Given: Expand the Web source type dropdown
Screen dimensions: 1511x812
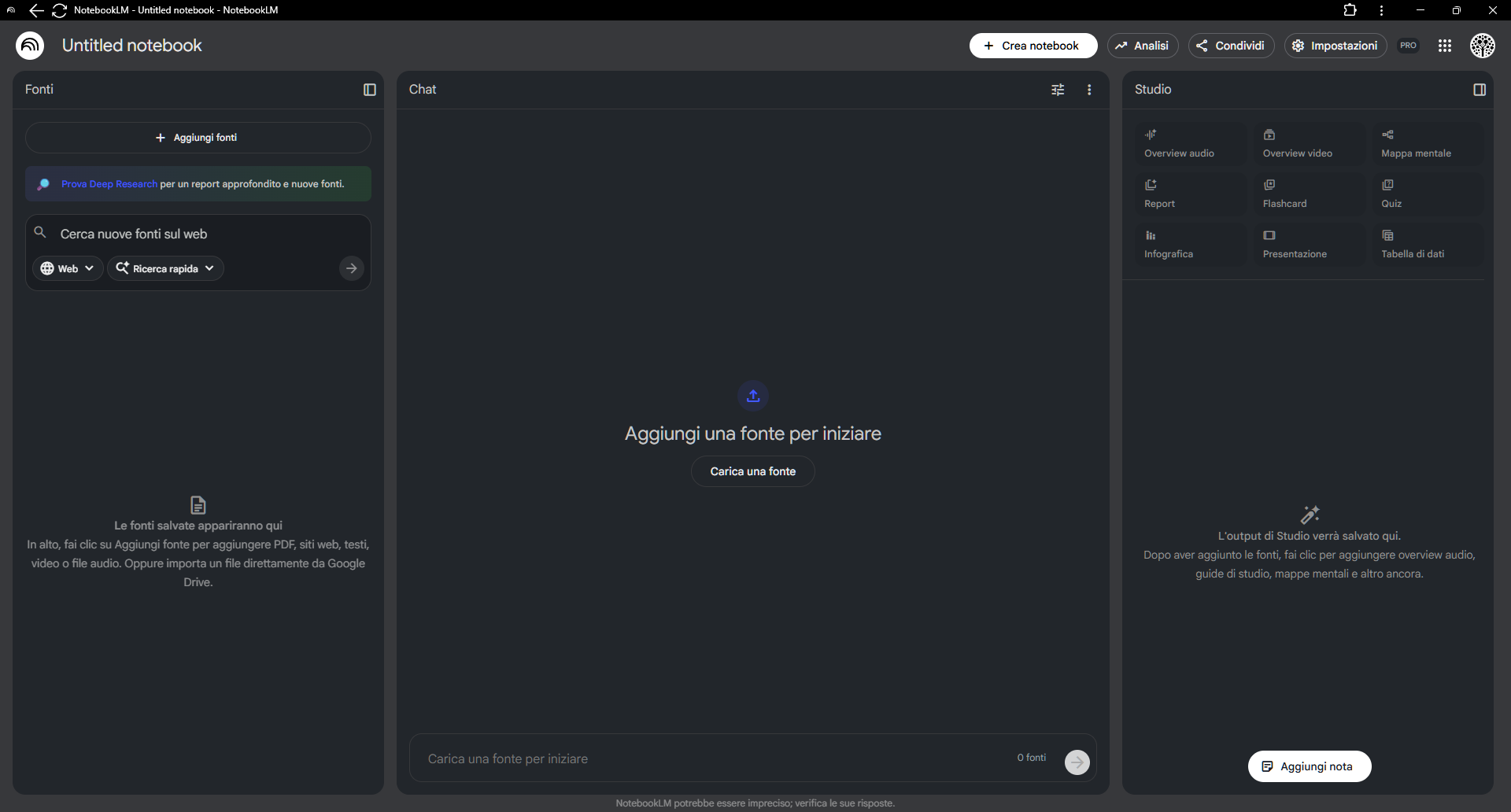Looking at the screenshot, I should [x=68, y=268].
